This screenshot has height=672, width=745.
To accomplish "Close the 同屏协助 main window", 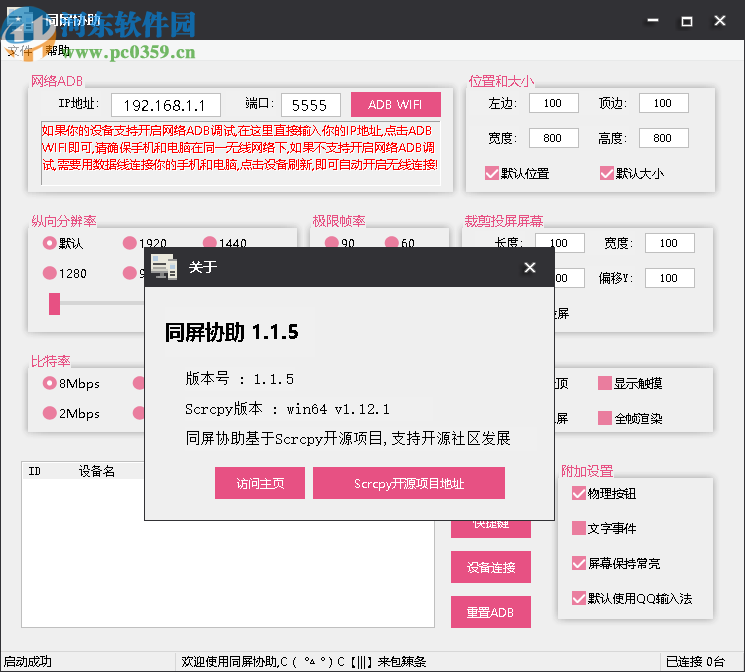I will coord(720,20).
